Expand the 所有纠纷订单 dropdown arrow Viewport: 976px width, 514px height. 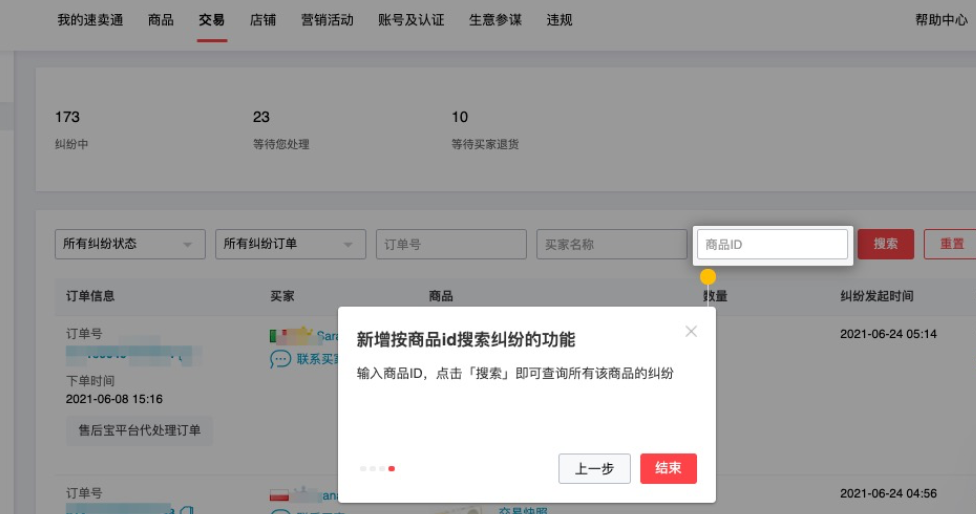coord(348,245)
